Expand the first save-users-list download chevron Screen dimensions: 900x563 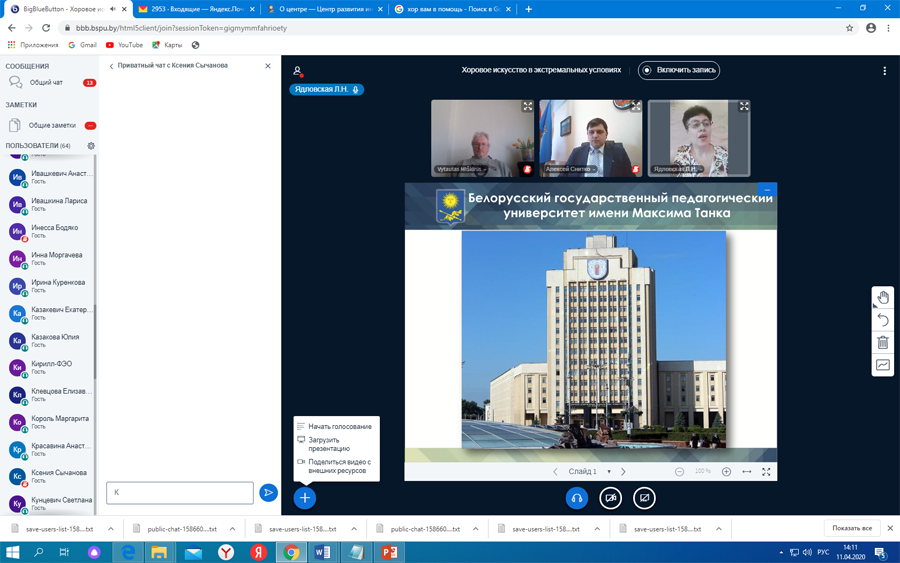coord(111,529)
